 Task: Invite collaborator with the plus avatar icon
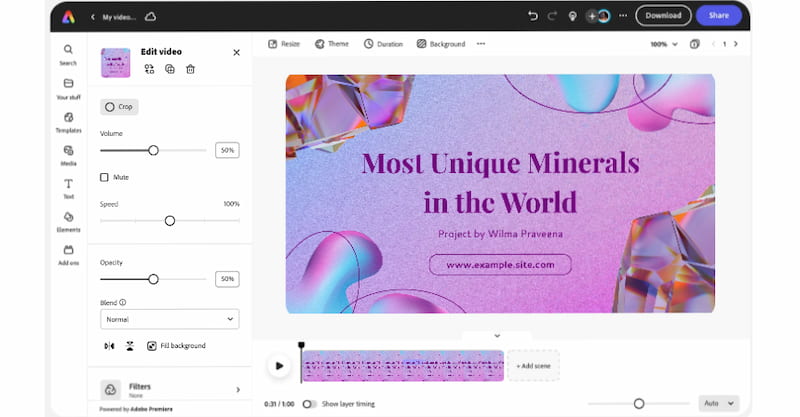(x=592, y=16)
